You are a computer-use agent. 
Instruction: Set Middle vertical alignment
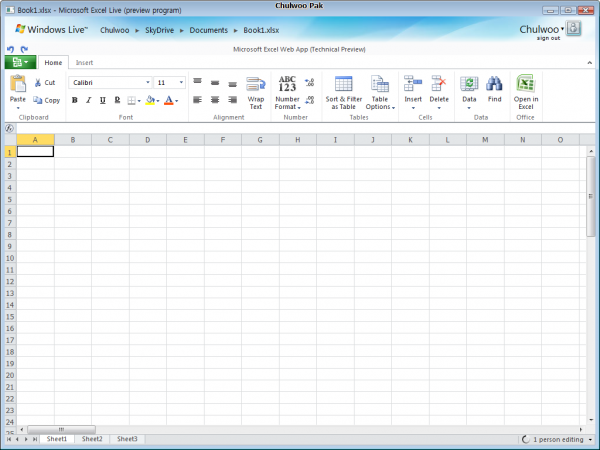pyautogui.click(x=215, y=83)
